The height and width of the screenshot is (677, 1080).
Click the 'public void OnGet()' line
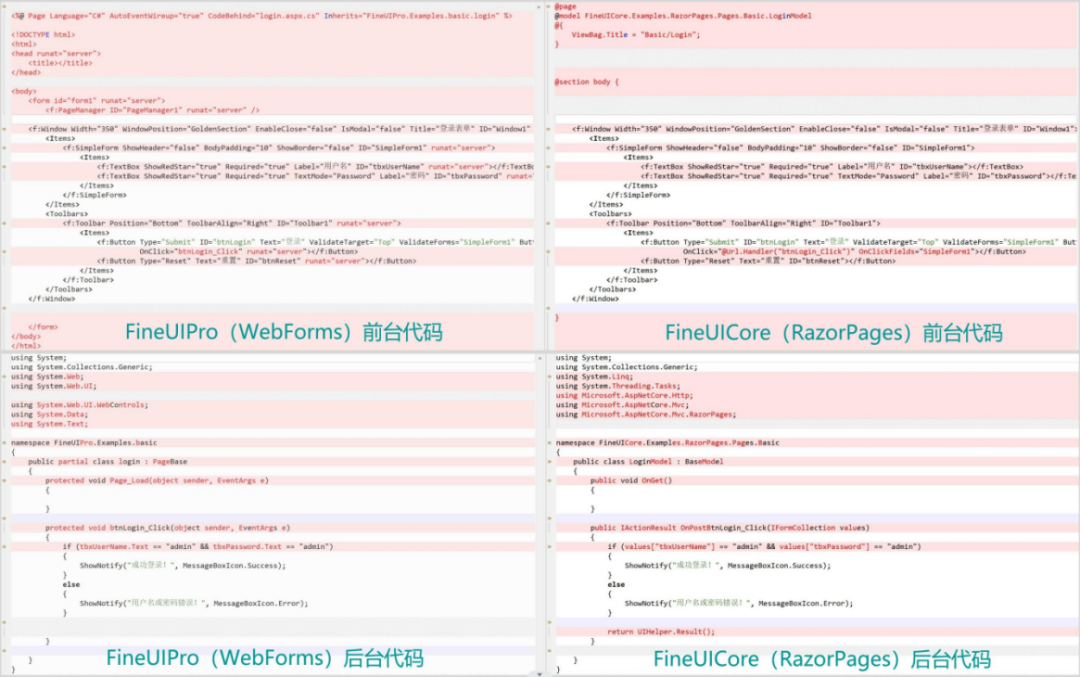tap(631, 481)
